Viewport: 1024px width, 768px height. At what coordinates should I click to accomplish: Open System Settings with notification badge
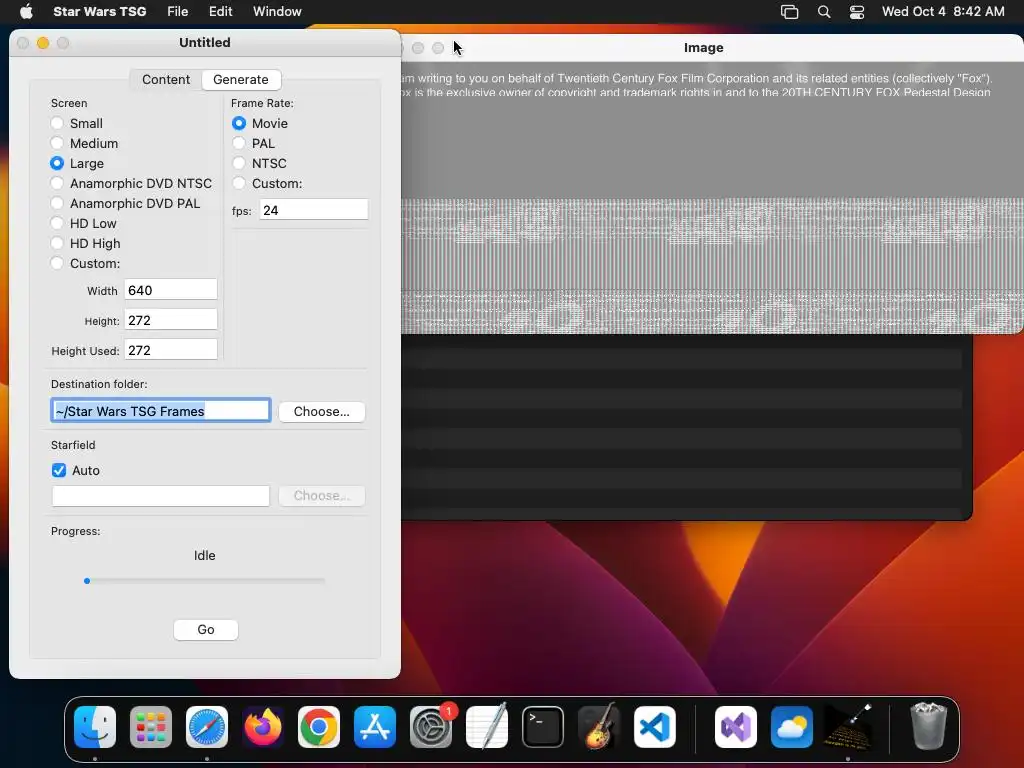click(x=431, y=727)
